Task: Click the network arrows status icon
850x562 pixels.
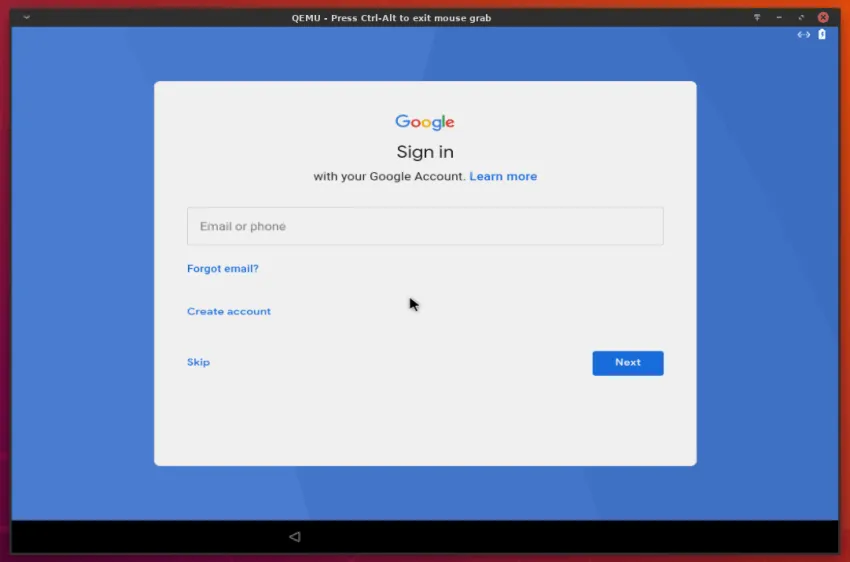Action: coord(803,35)
